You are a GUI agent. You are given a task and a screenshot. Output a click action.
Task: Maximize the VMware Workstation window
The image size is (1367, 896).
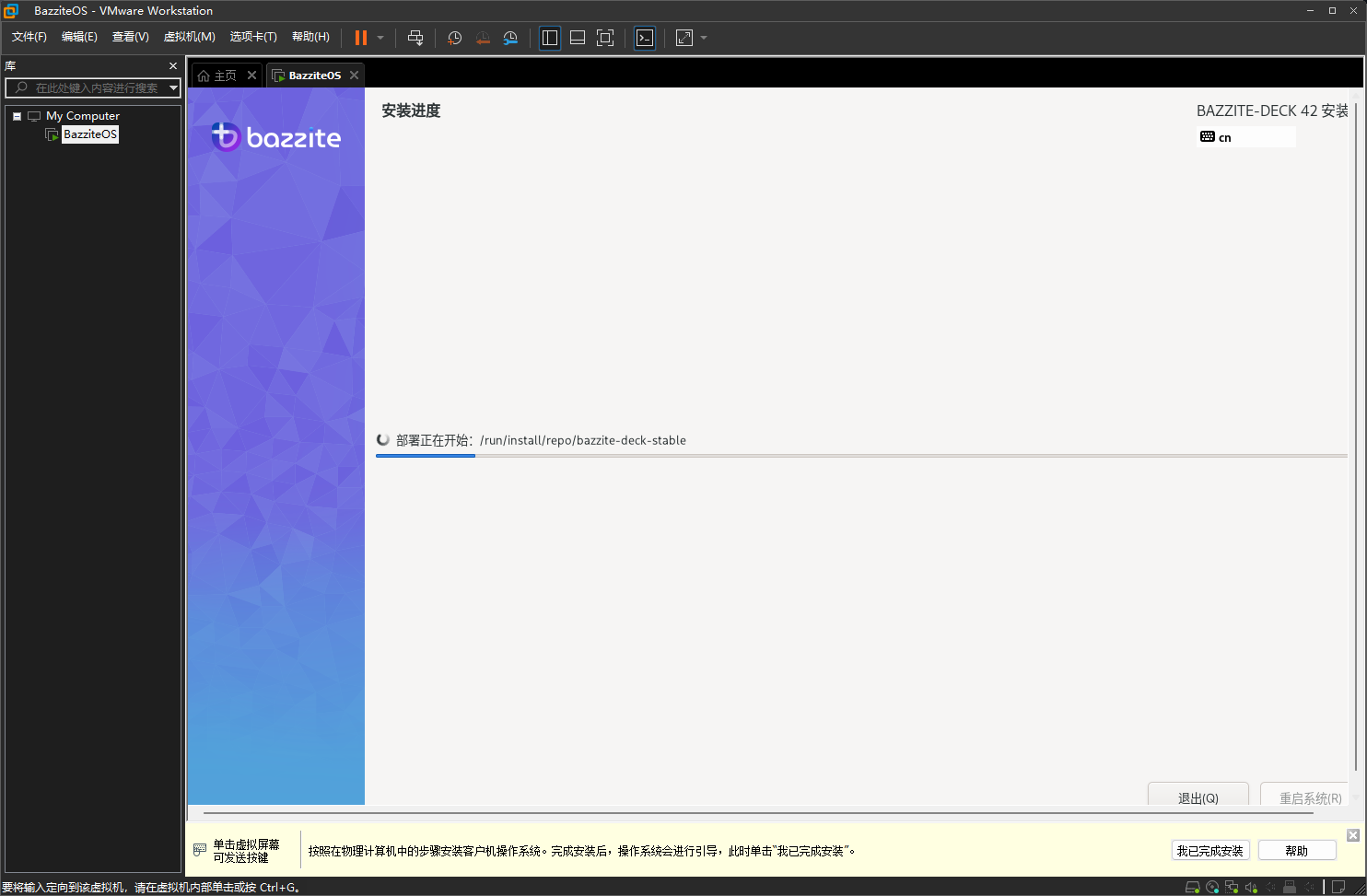pyautogui.click(x=1332, y=10)
